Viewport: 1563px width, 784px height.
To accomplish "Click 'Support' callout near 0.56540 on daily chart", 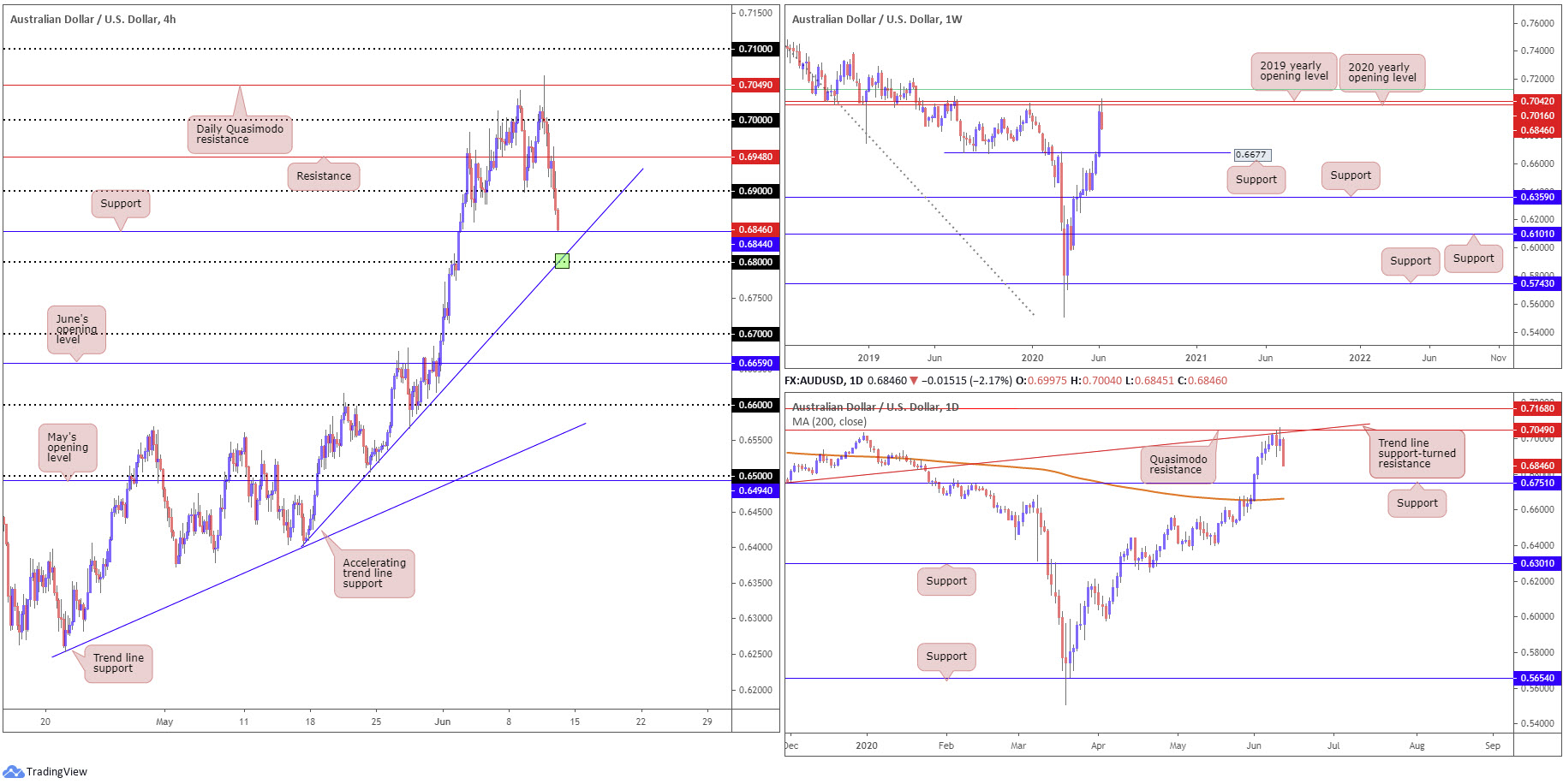I will (x=946, y=656).
